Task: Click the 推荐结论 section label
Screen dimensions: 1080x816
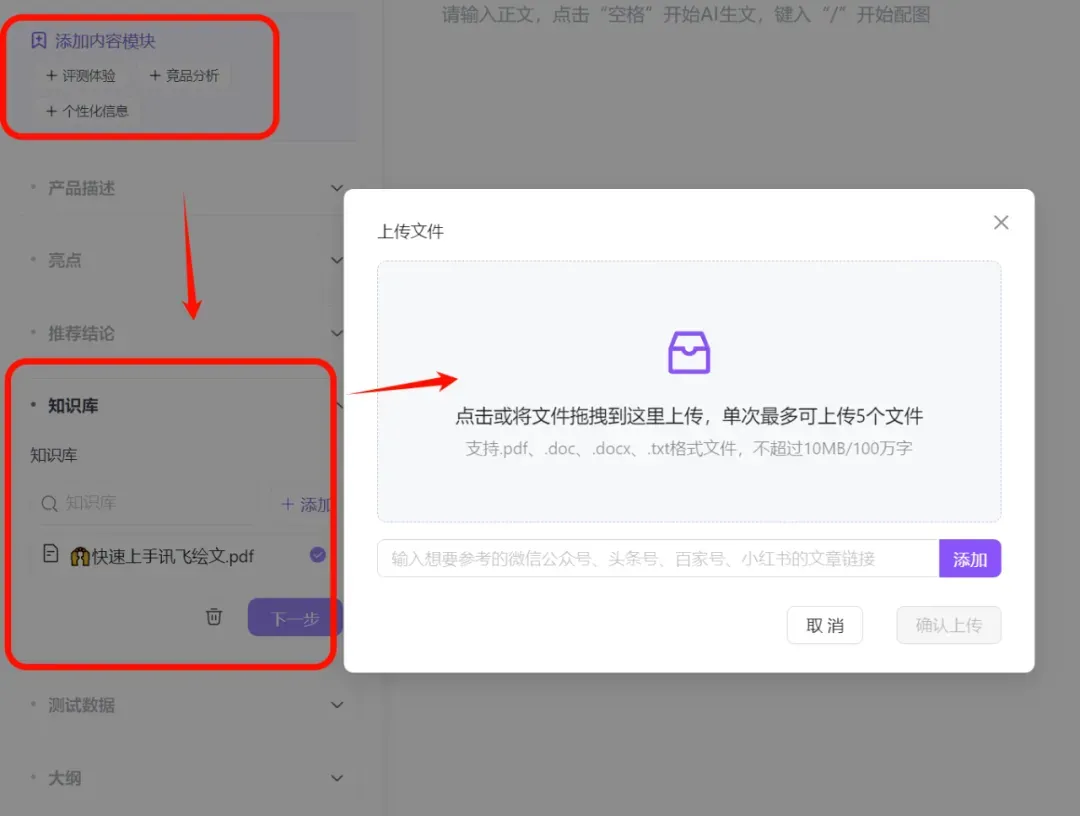Action: click(81, 333)
